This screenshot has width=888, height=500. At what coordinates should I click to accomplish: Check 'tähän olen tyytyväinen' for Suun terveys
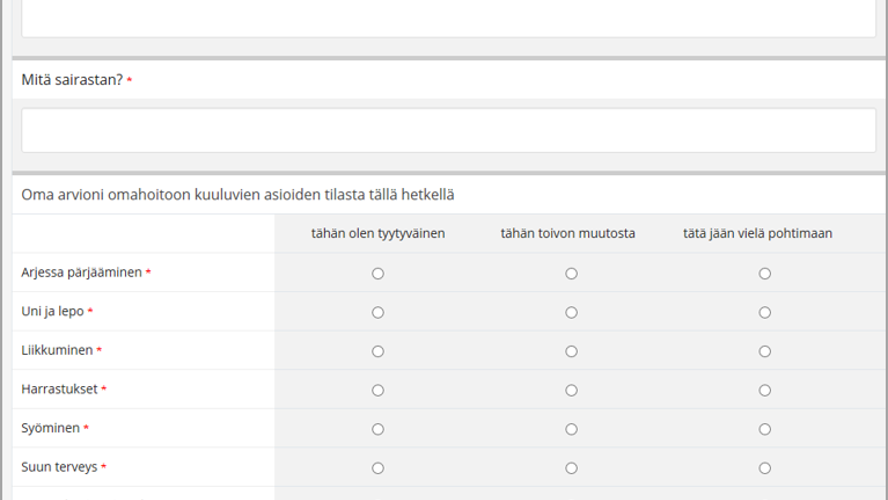(378, 468)
